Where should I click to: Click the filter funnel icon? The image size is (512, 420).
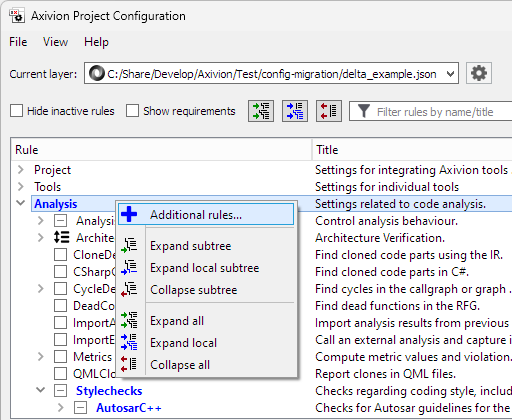click(364, 111)
